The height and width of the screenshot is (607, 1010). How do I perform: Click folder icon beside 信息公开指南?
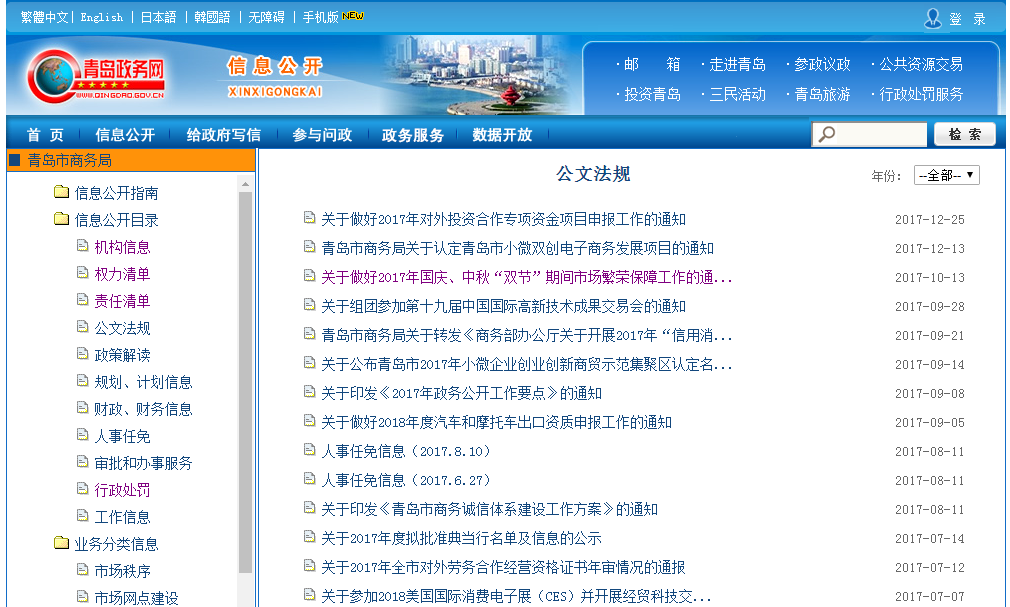pyautogui.click(x=61, y=193)
